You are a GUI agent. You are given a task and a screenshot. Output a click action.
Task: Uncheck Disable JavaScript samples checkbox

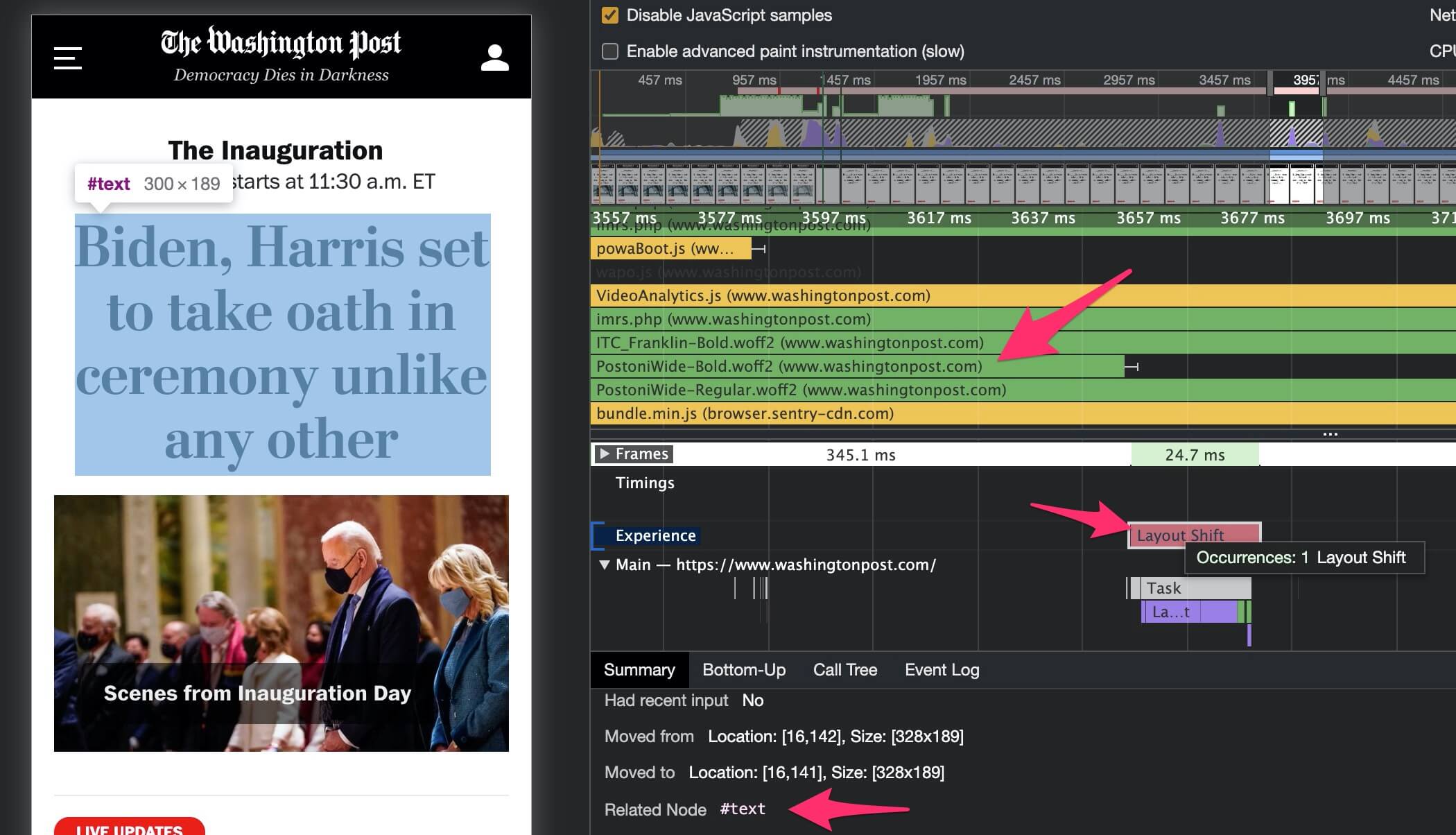click(610, 15)
